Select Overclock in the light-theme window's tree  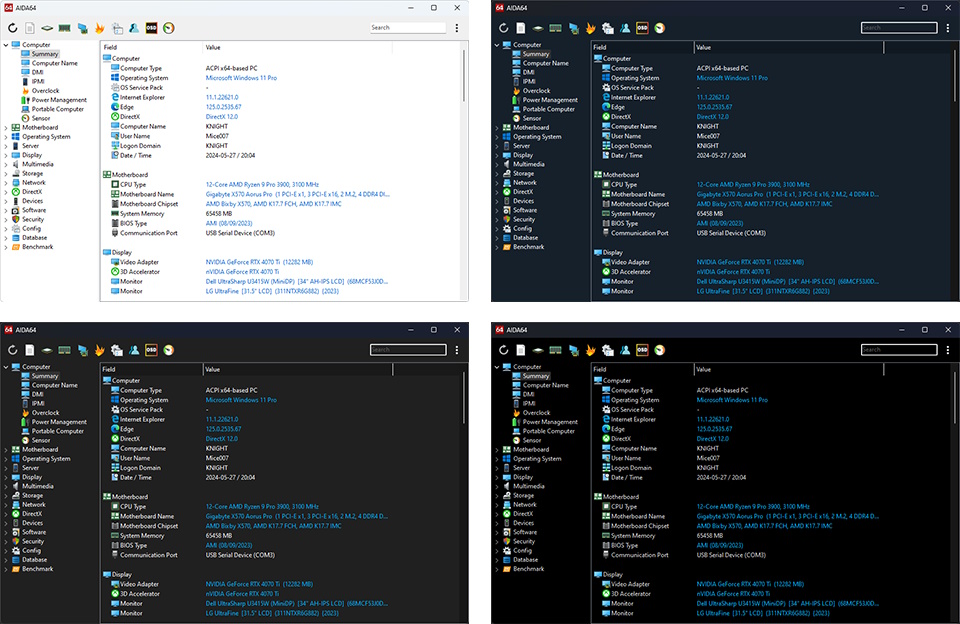pyautogui.click(x=45, y=91)
